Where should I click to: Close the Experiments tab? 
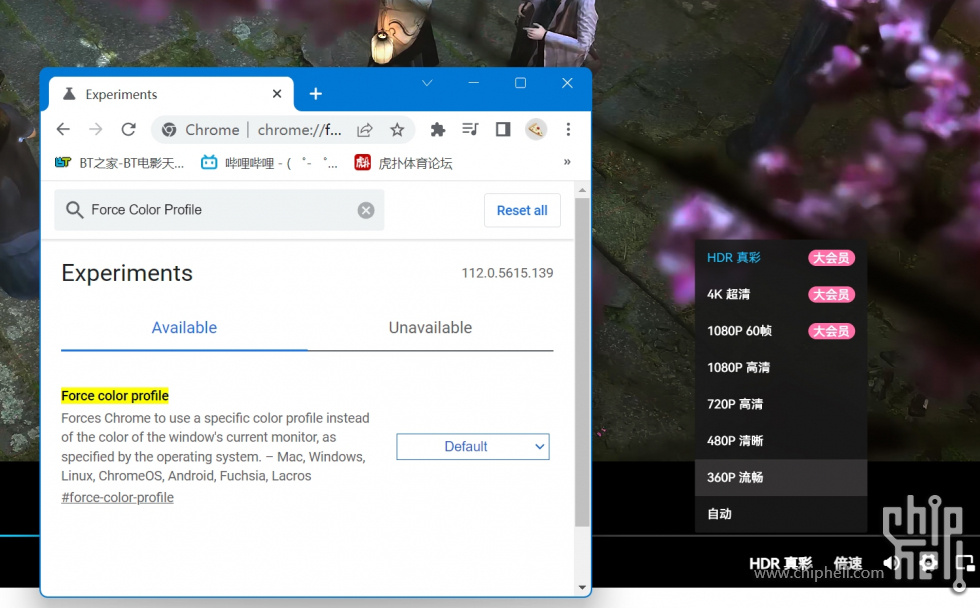(277, 94)
